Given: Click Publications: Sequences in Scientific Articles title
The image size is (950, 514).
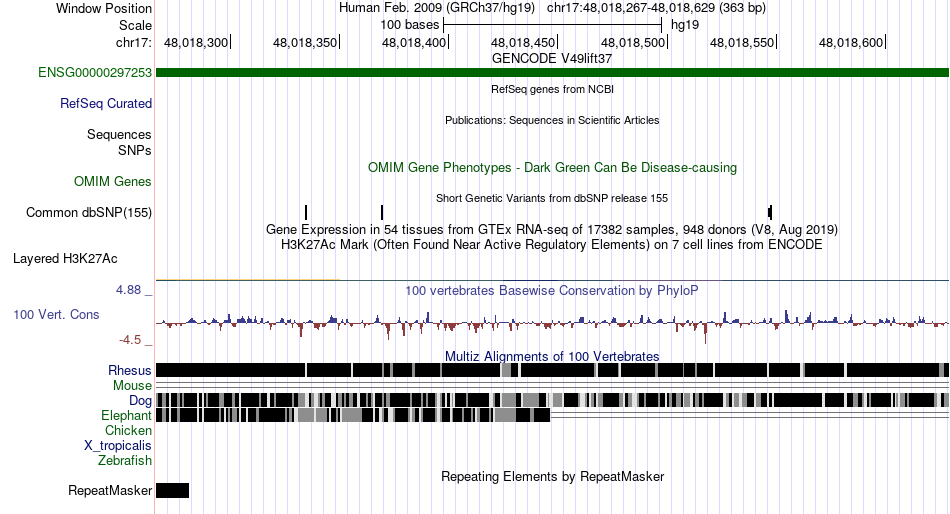Looking at the screenshot, I should 552,120.
